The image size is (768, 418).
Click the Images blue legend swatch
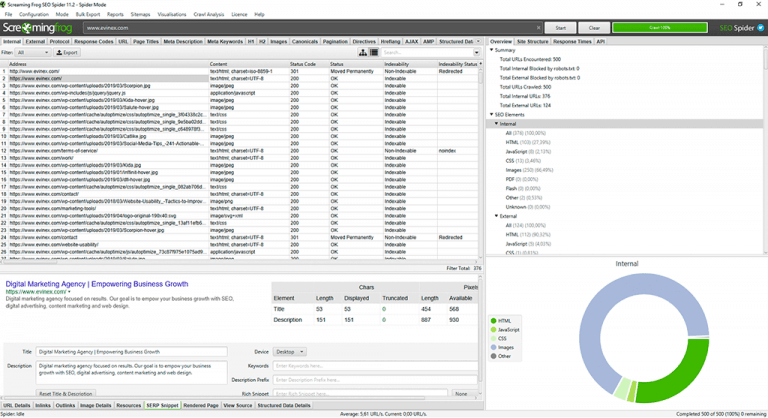click(x=493, y=347)
